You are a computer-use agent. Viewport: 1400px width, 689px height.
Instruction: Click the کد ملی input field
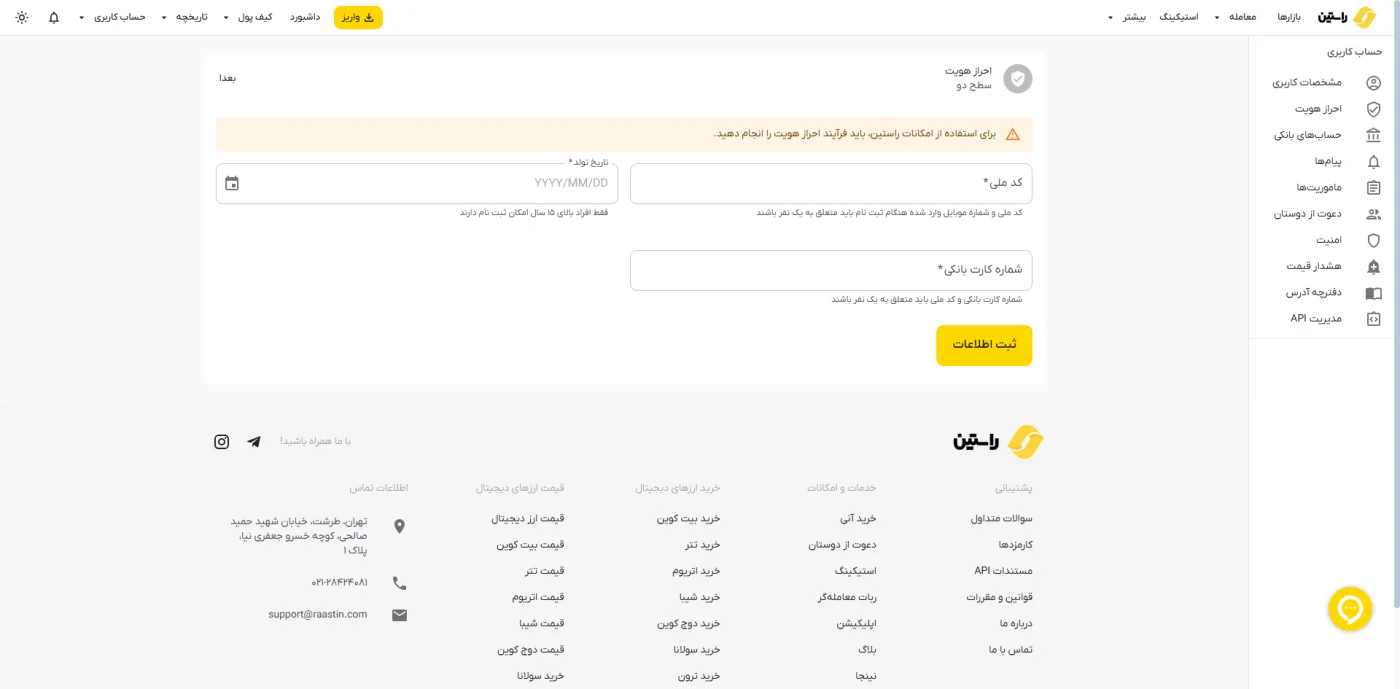(831, 184)
